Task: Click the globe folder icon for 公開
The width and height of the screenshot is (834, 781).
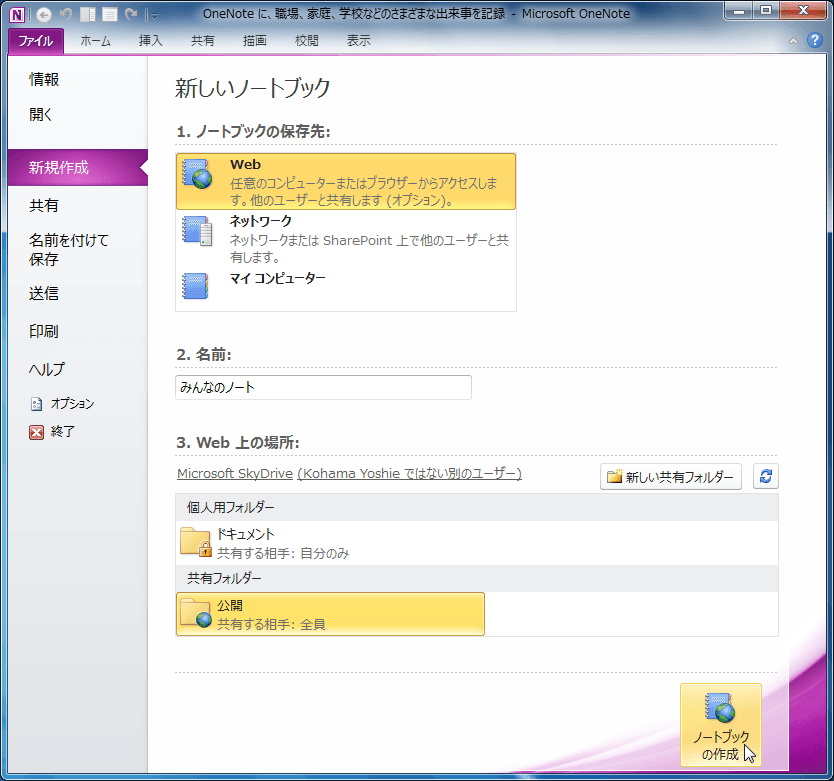Action: click(x=196, y=613)
